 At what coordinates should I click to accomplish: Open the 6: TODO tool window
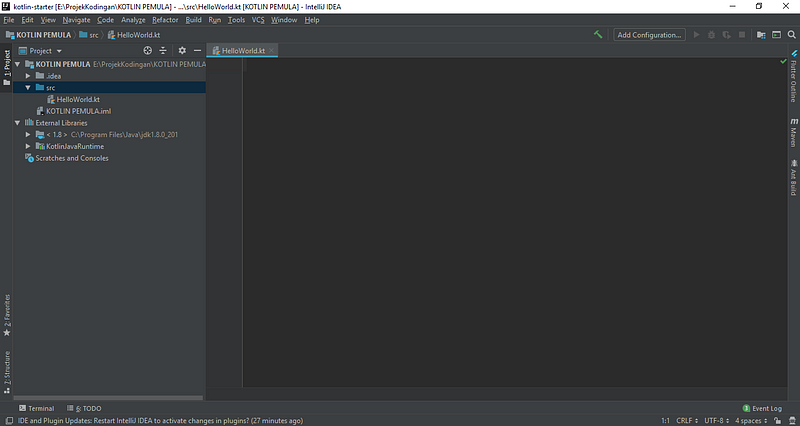pyautogui.click(x=84, y=408)
